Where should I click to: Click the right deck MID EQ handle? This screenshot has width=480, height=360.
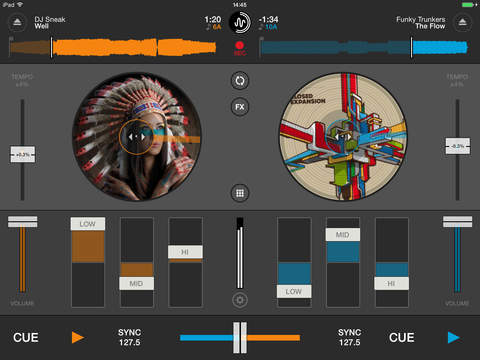click(x=343, y=235)
